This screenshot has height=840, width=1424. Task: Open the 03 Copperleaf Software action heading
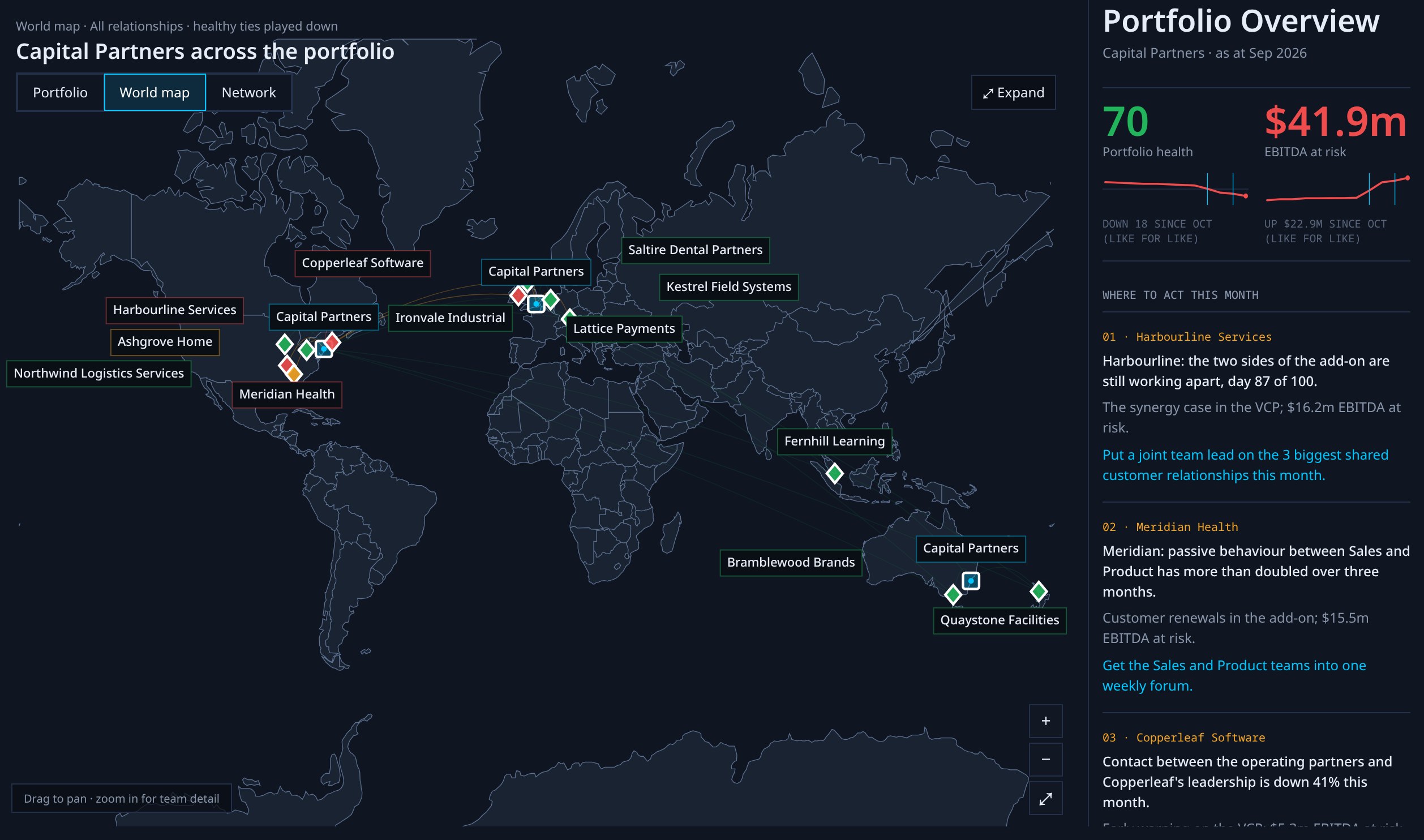pyautogui.click(x=1183, y=738)
